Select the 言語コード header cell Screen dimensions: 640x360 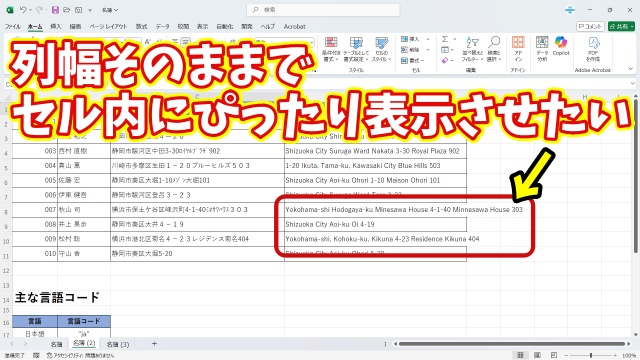(x=84, y=321)
